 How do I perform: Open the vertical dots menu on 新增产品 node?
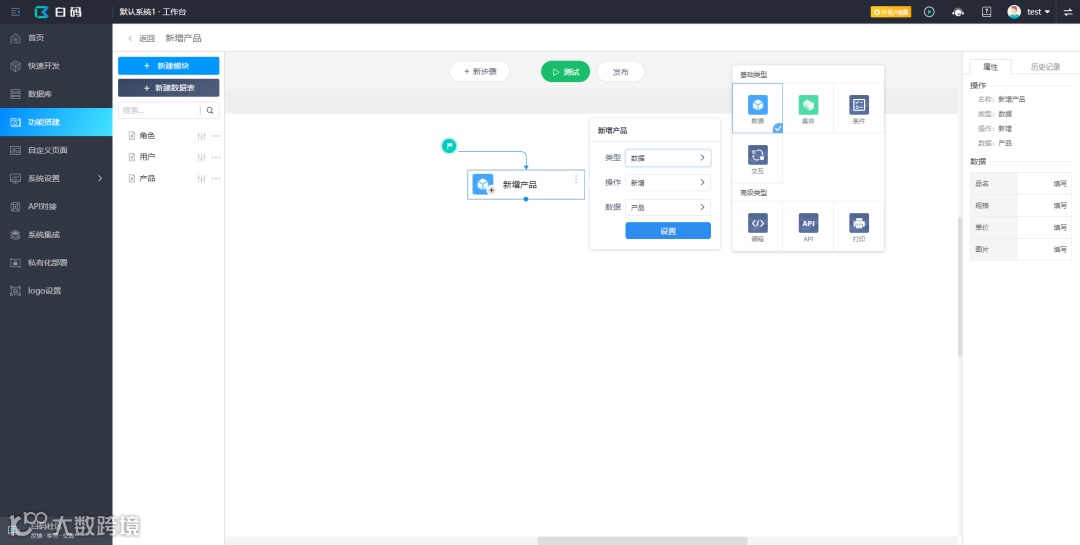(576, 179)
